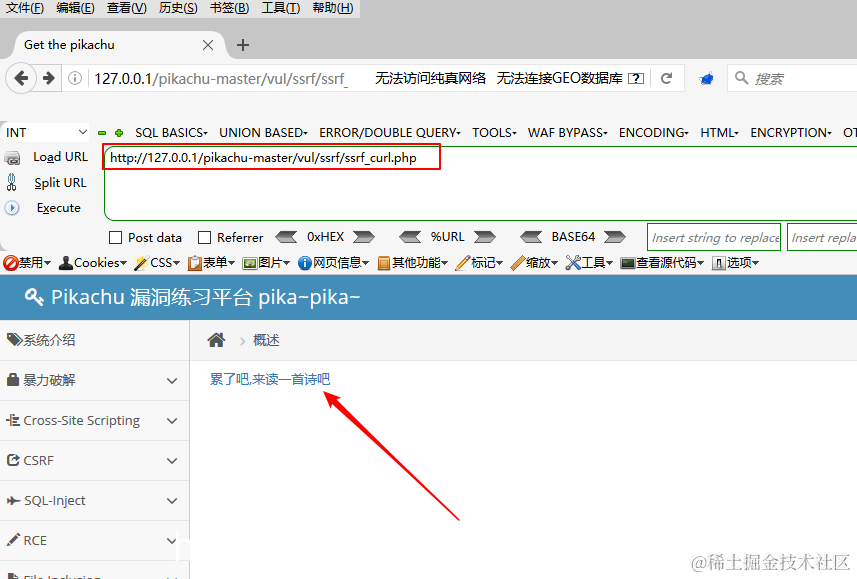The width and height of the screenshot is (857, 579).
Task: Enable the Post data checkbox
Action: [115, 237]
